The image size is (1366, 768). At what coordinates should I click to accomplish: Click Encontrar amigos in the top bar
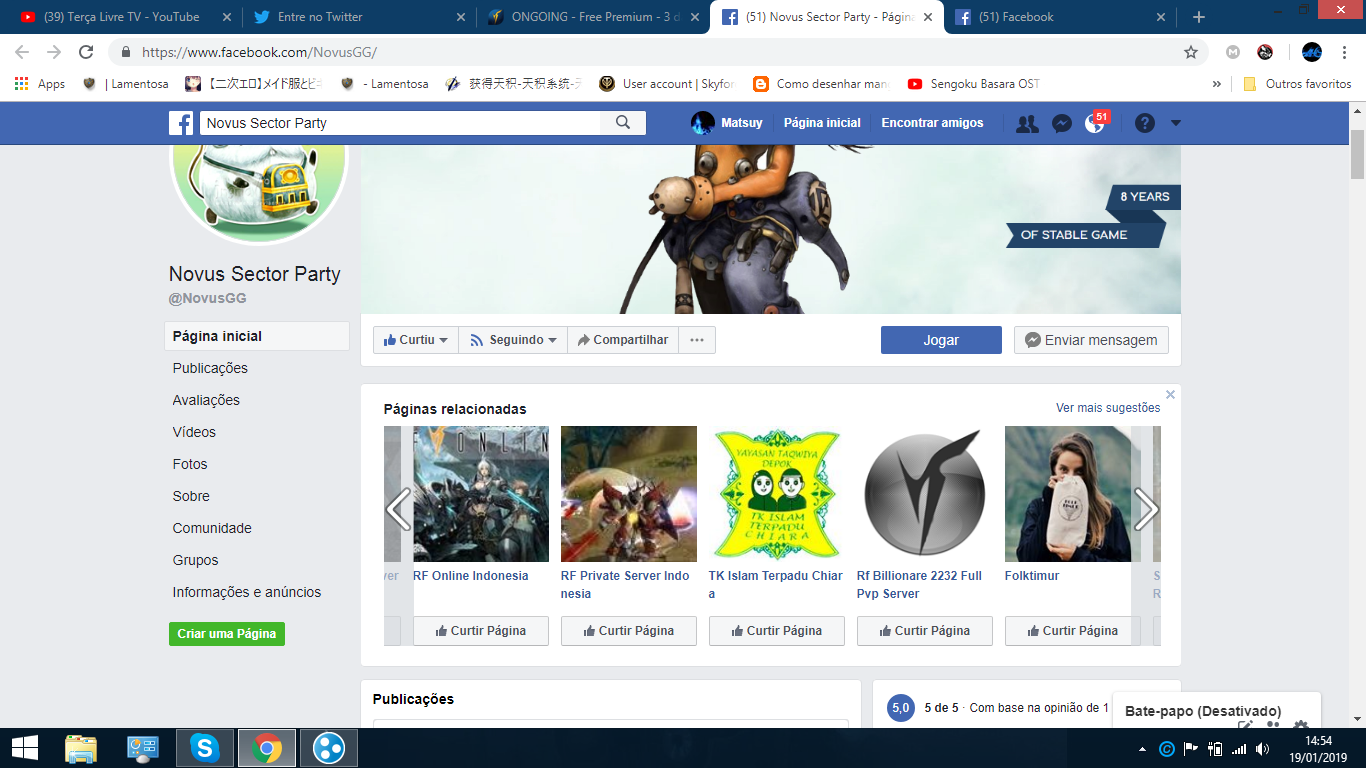[932, 123]
